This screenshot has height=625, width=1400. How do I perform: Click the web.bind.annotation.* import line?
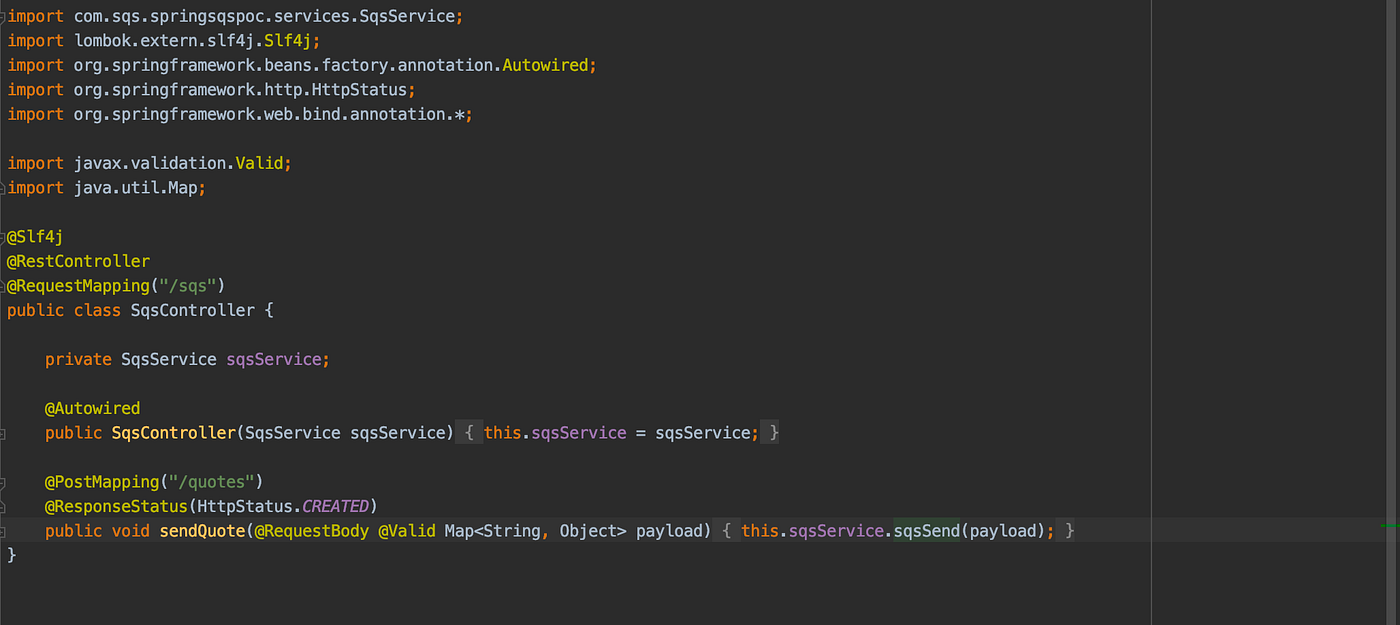tap(240, 114)
